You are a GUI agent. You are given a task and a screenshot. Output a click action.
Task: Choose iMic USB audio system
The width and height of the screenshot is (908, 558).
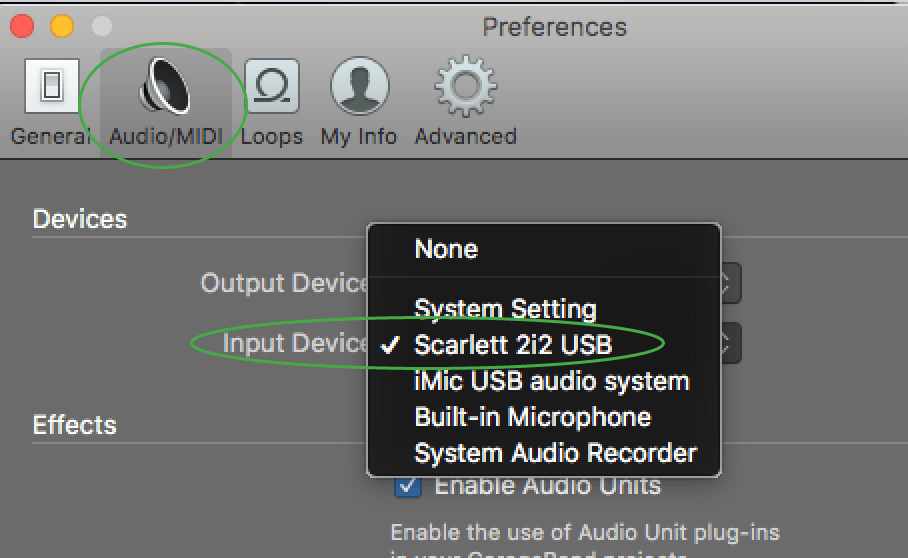551,381
